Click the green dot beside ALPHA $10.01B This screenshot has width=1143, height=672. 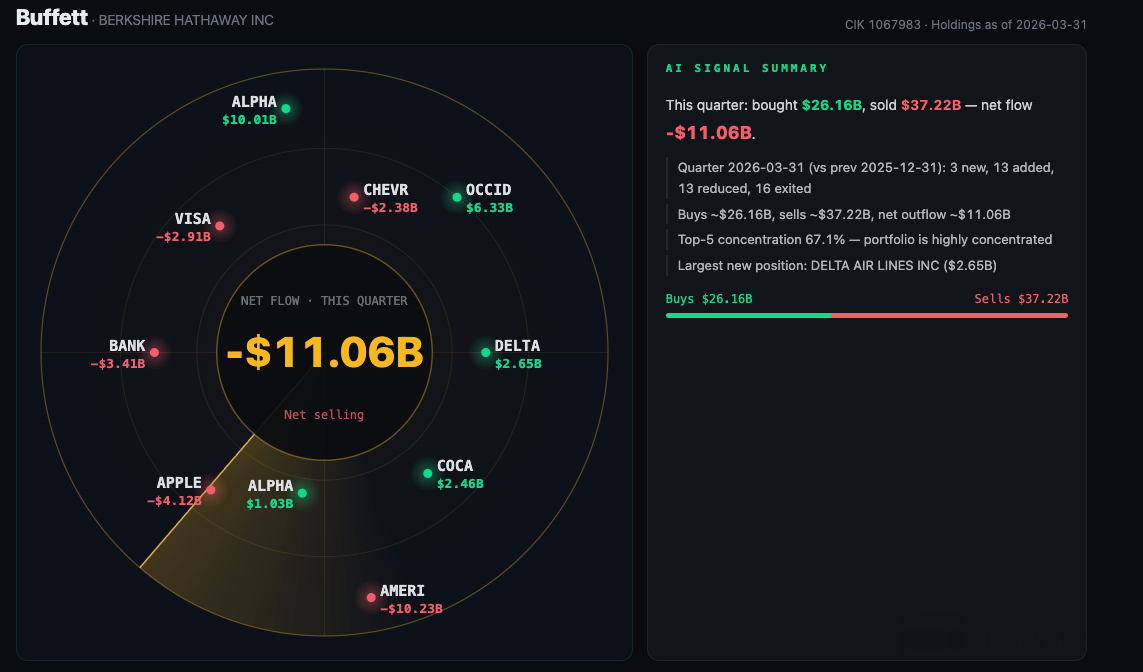click(286, 109)
